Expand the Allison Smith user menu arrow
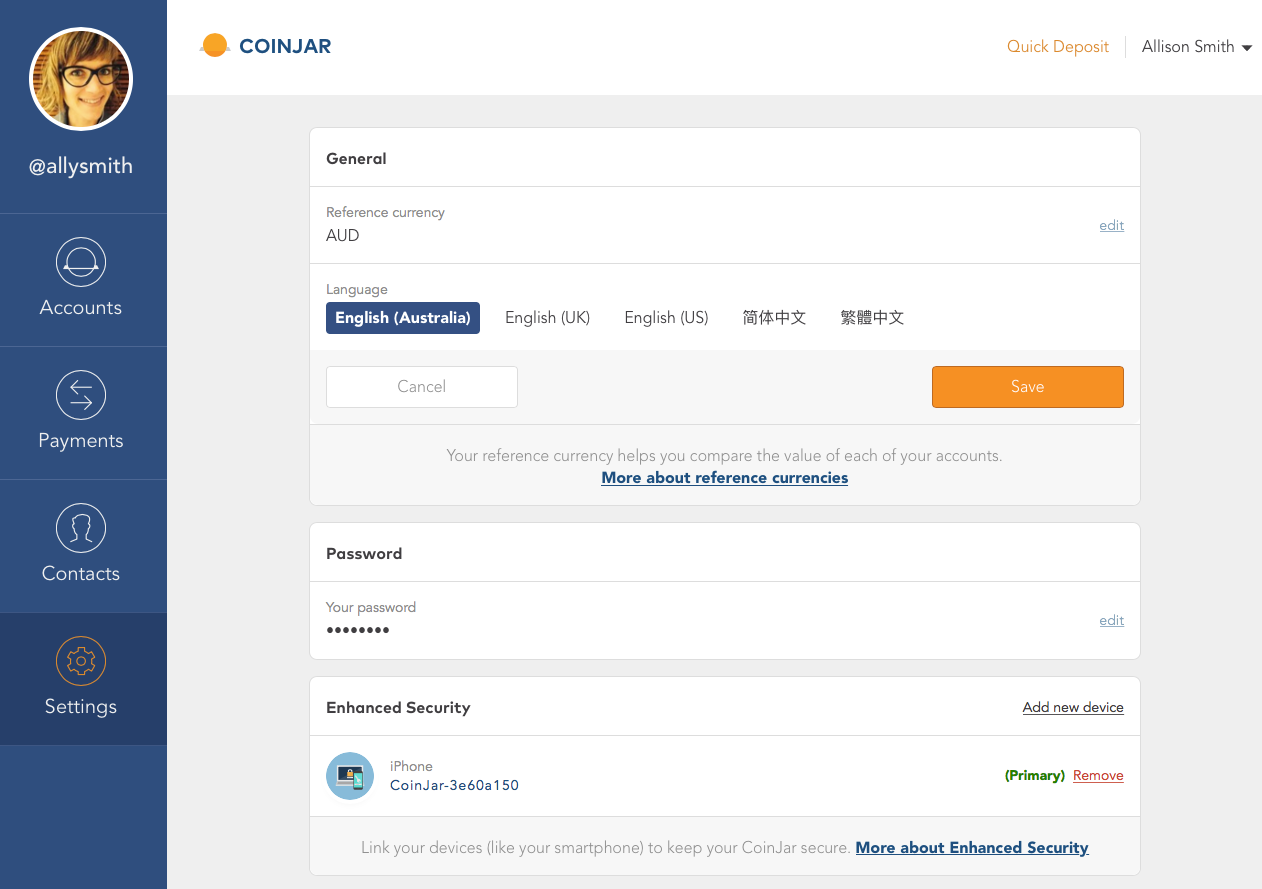This screenshot has width=1262, height=889. 1247,48
